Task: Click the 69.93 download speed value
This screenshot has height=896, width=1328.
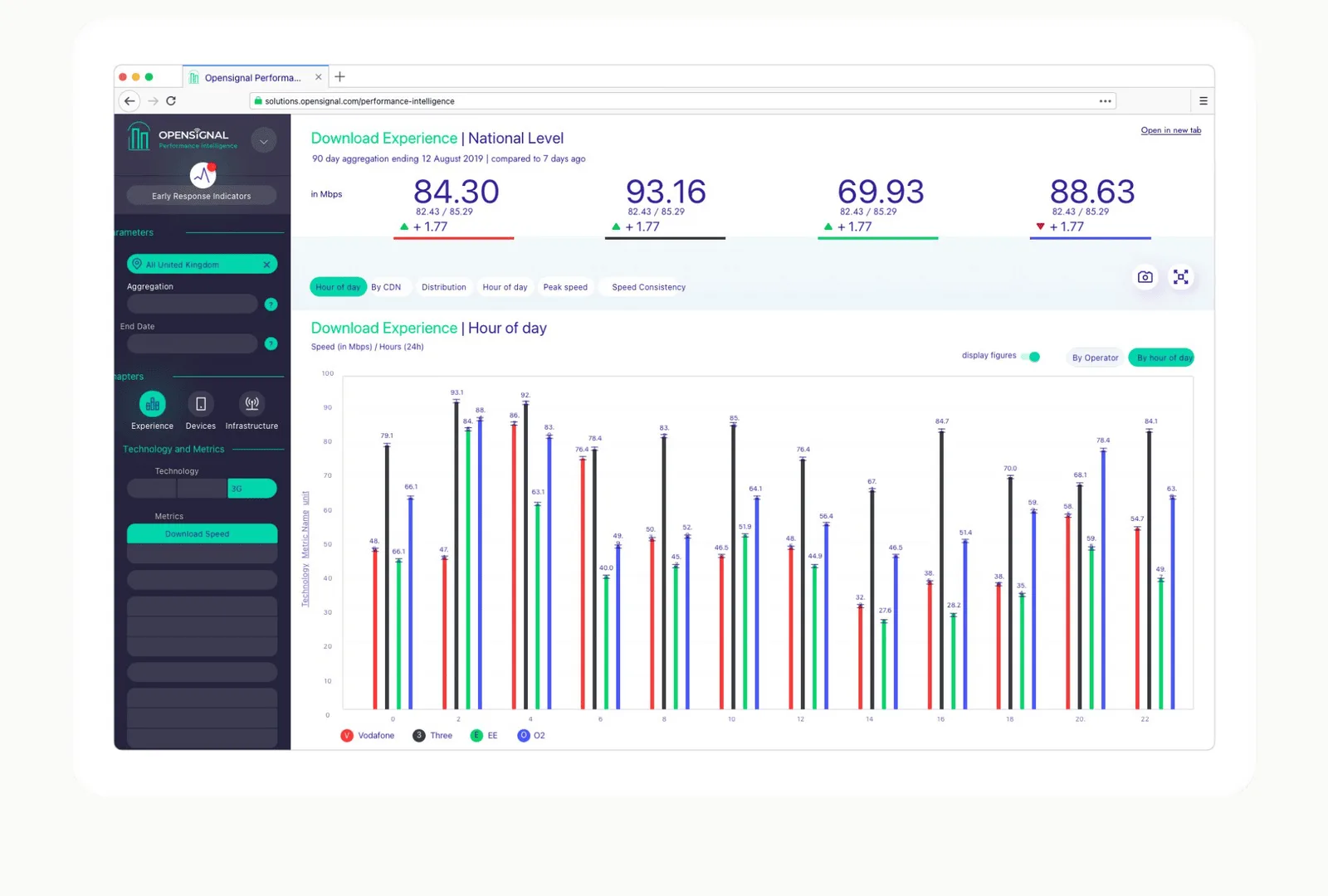Action: click(x=880, y=192)
